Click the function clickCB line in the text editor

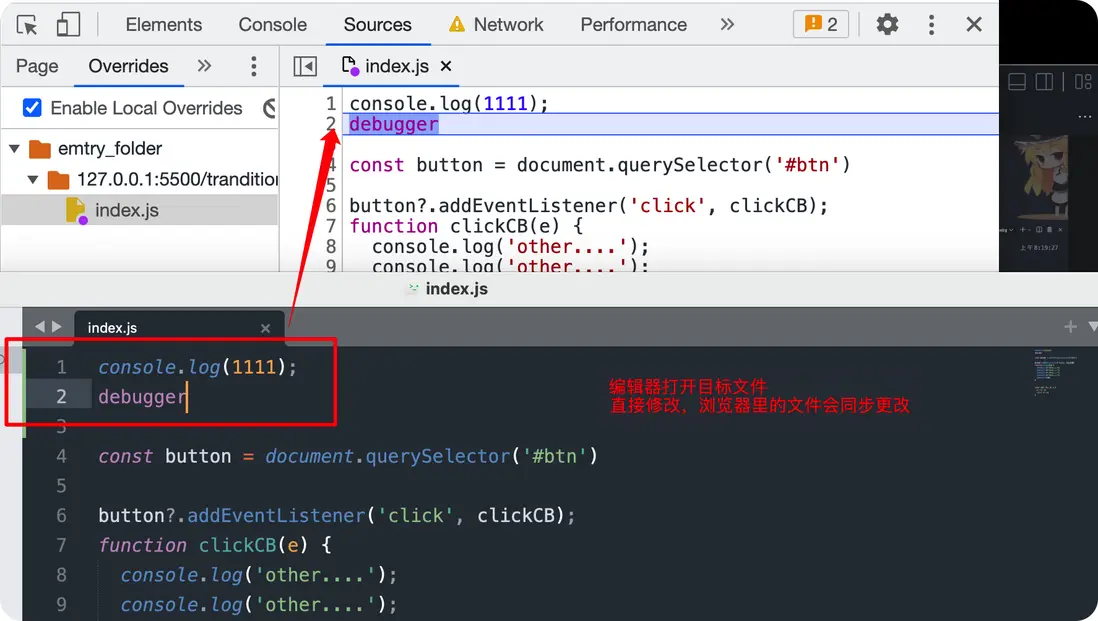click(x=215, y=545)
